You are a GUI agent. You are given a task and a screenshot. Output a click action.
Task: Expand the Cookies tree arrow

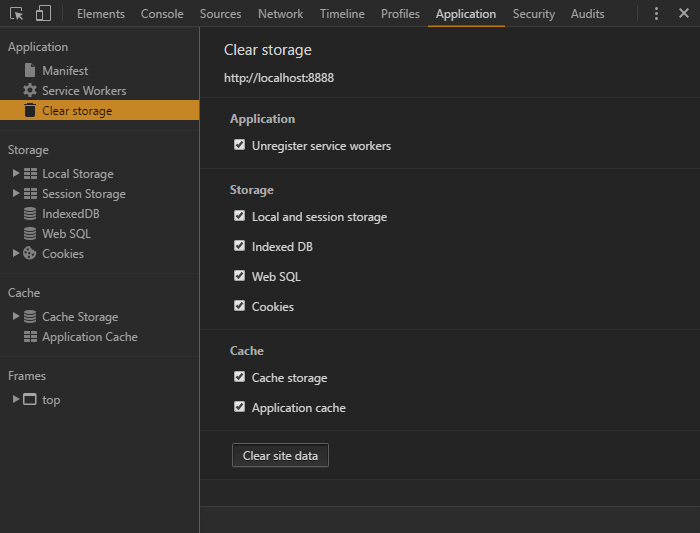(16, 254)
